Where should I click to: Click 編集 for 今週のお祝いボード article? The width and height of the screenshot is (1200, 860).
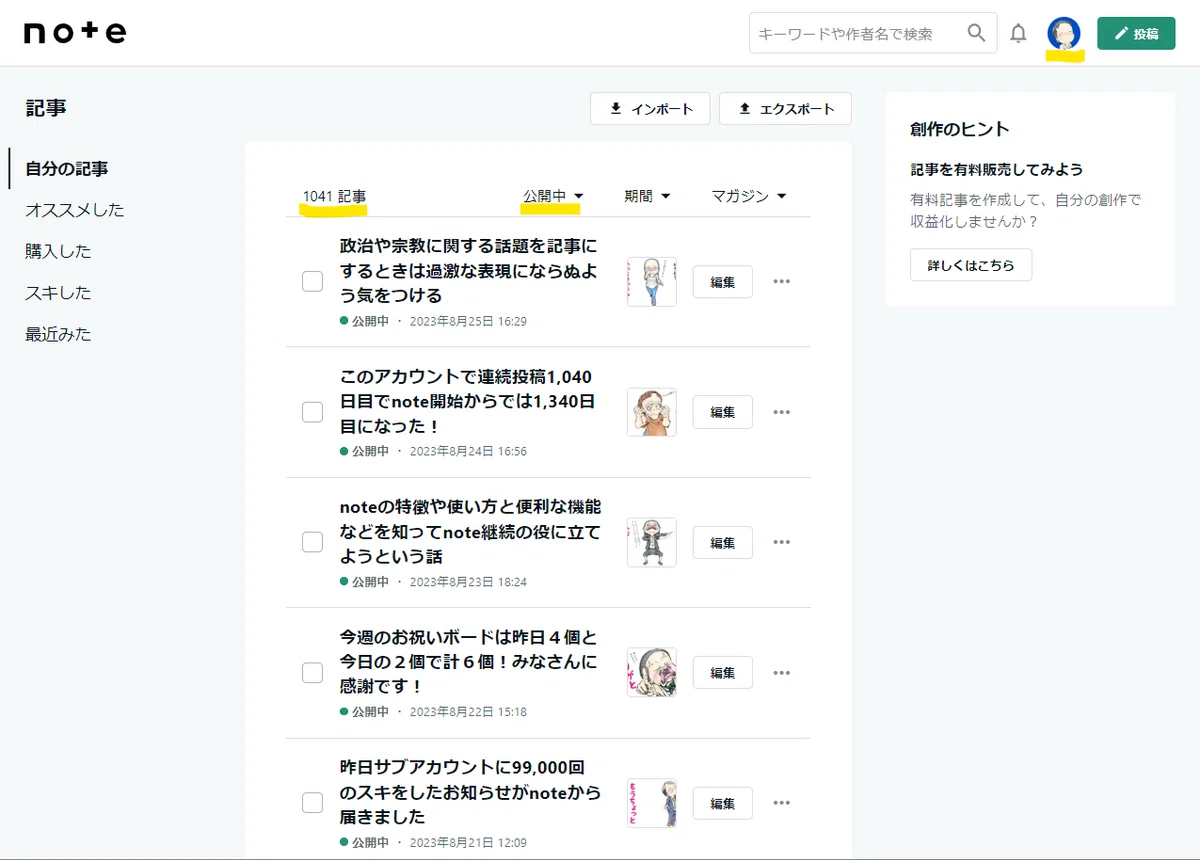click(723, 673)
